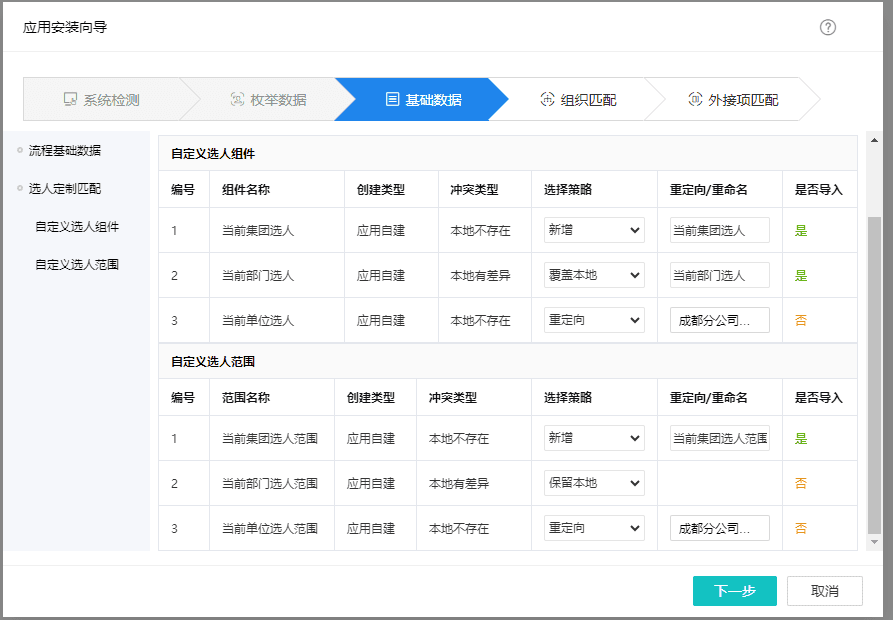Open strategy dropdown for 当前部门选人 component
Screen dimensions: 893x620
pos(594,275)
